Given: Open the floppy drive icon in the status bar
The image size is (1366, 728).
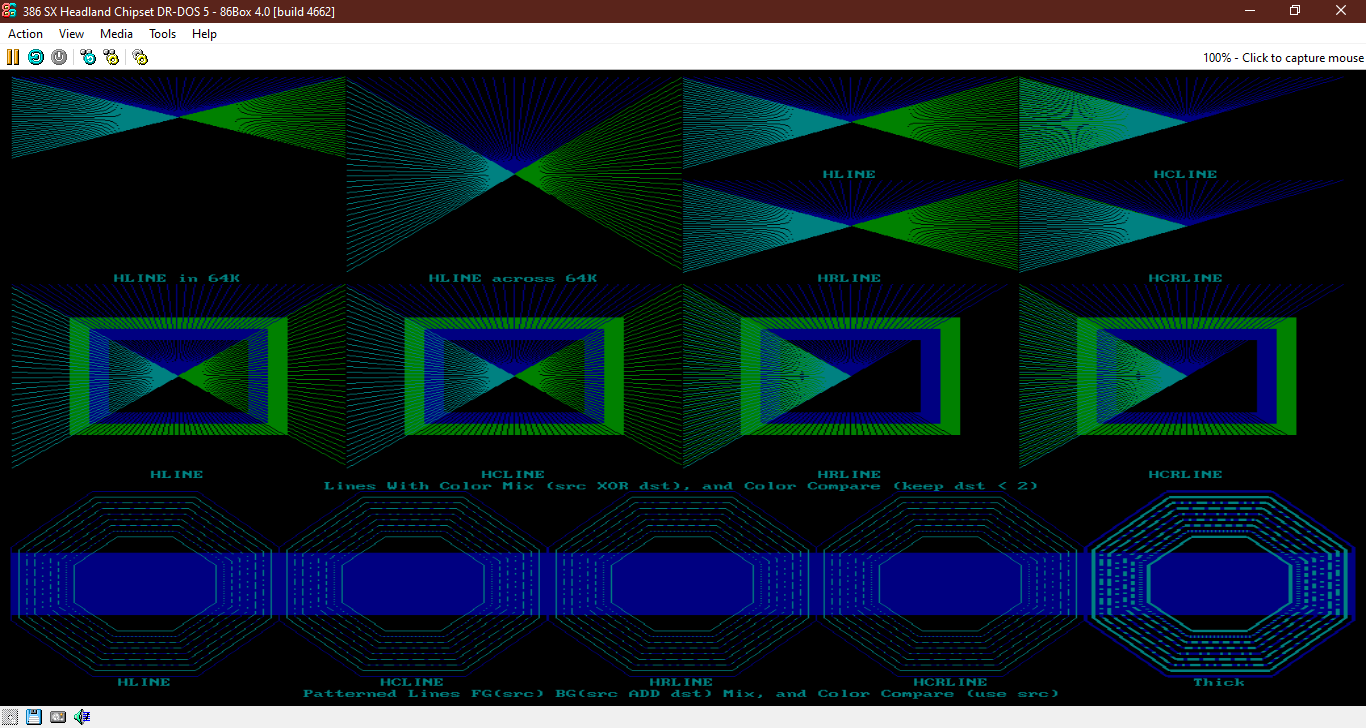Looking at the screenshot, I should click(x=33, y=716).
